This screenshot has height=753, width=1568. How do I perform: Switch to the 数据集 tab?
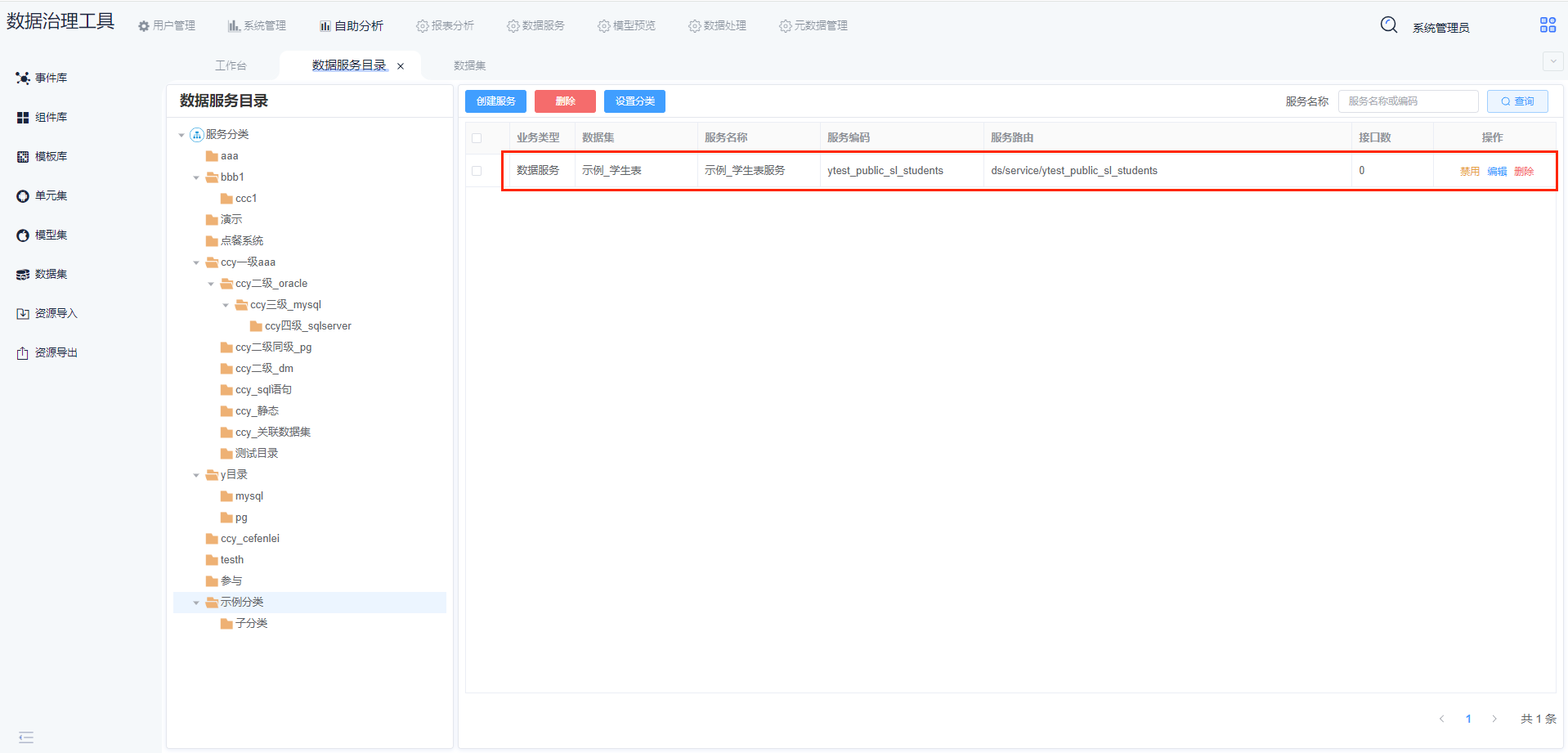pos(469,65)
